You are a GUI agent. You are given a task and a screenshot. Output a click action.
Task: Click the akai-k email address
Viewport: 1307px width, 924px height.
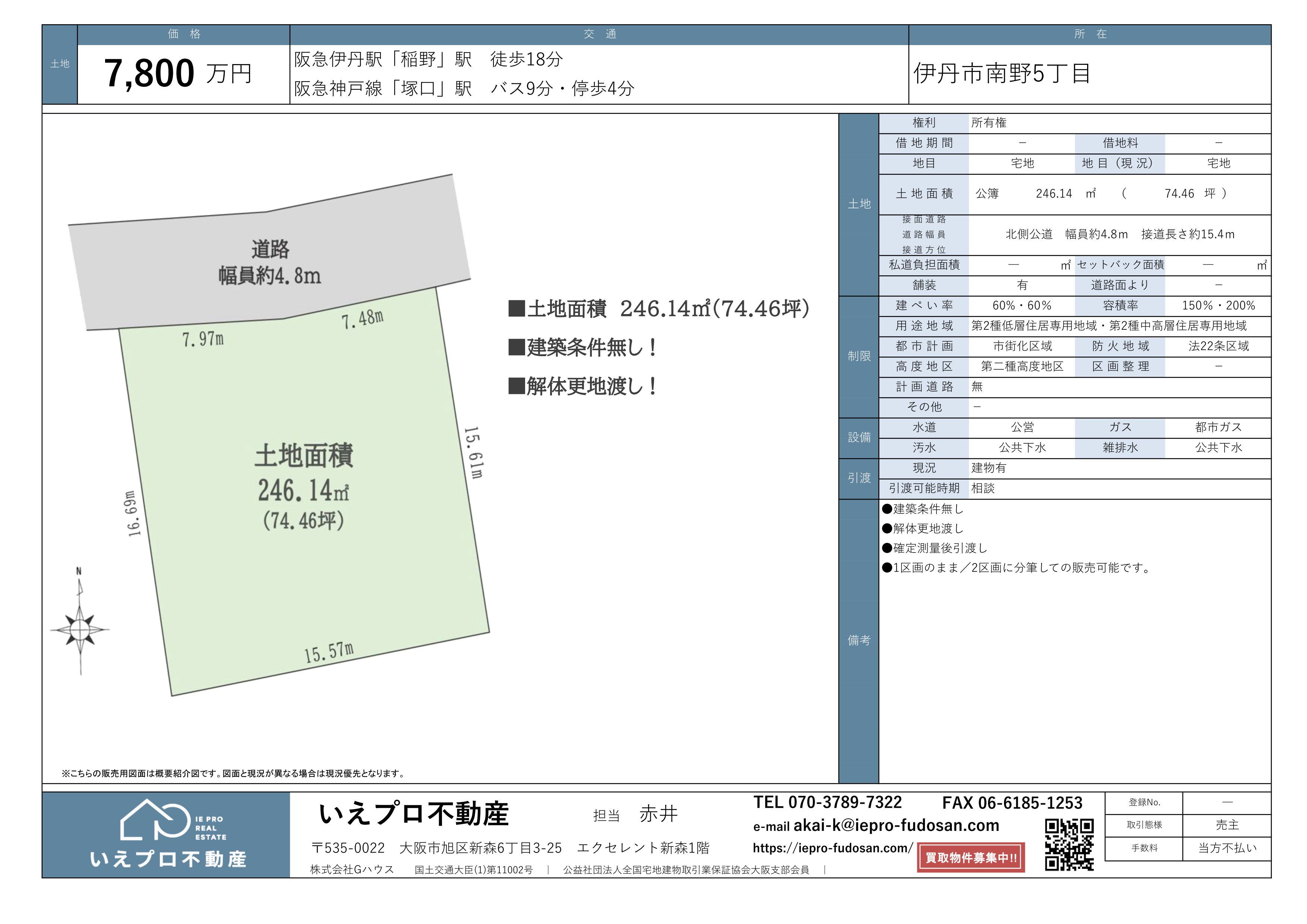(896, 825)
